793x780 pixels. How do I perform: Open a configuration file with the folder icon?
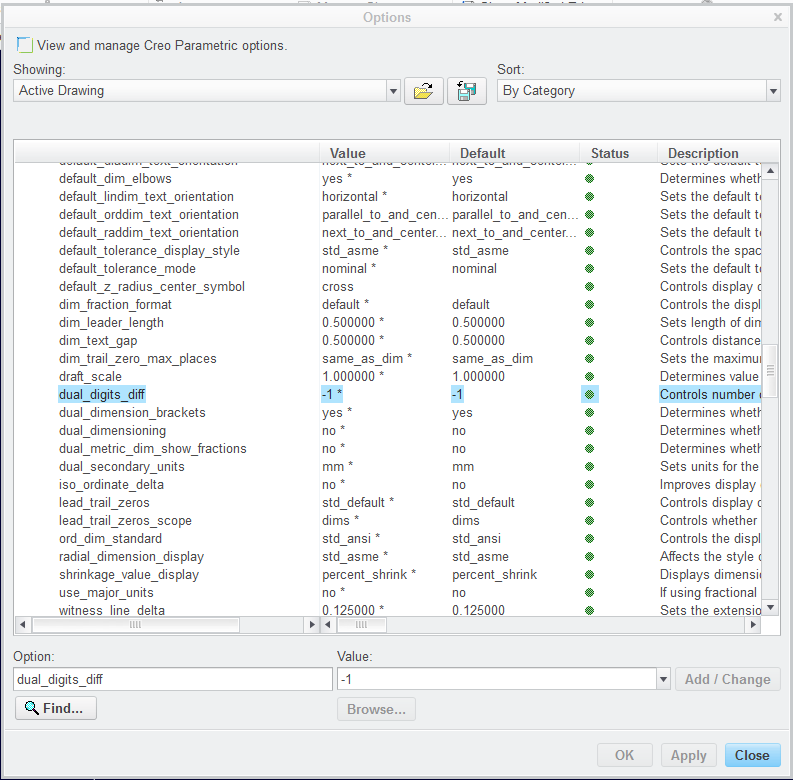pyautogui.click(x=423, y=91)
